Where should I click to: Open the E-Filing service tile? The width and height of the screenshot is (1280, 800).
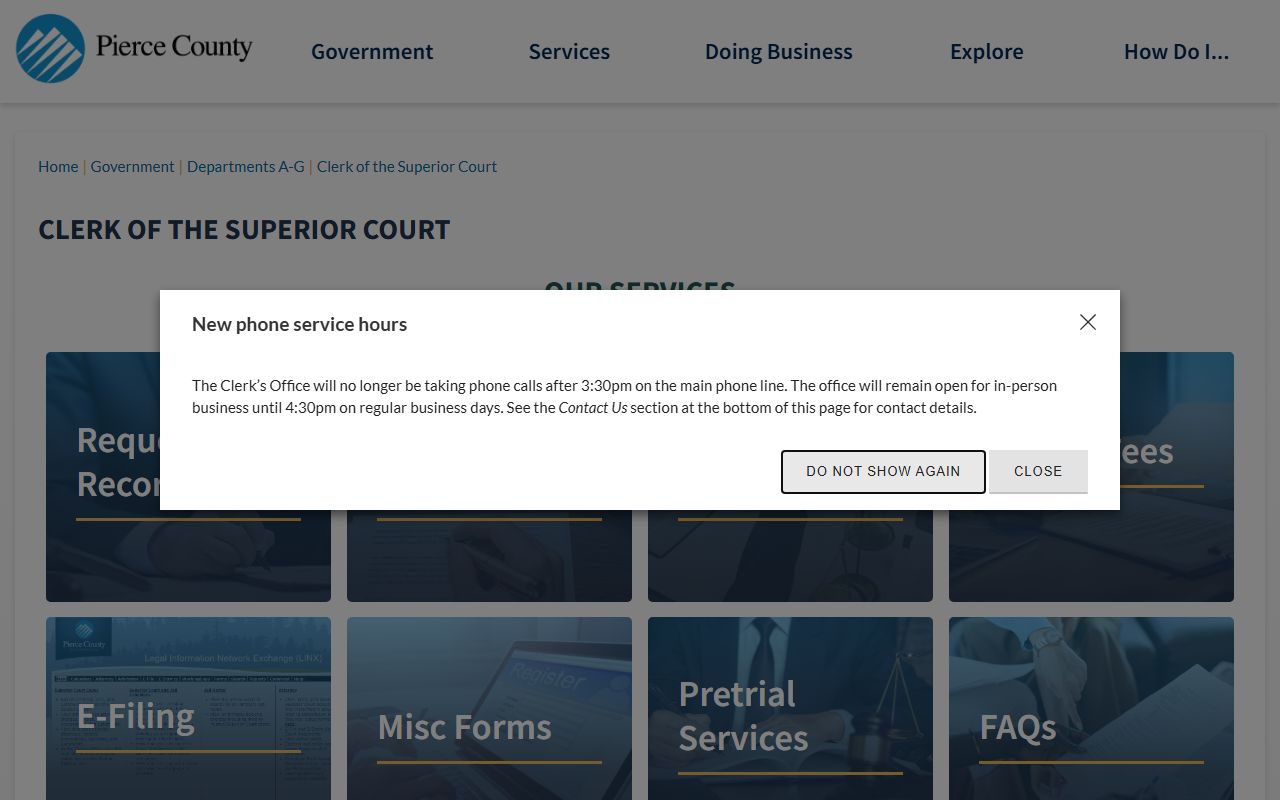pyautogui.click(x=188, y=708)
